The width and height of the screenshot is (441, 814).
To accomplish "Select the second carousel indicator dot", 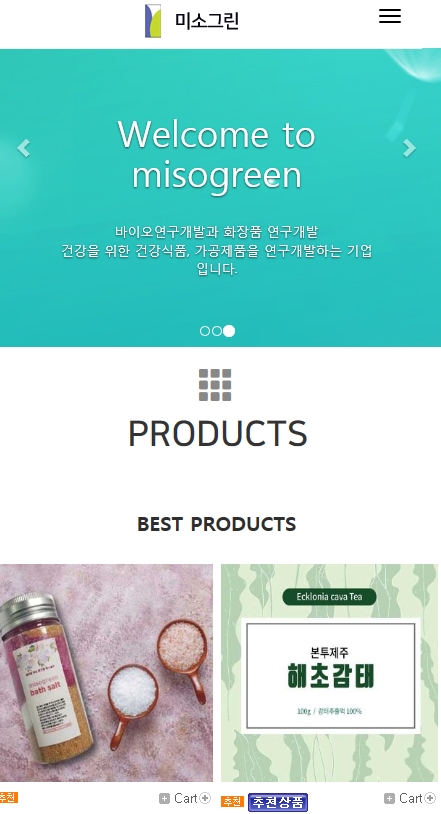I will click(217, 331).
